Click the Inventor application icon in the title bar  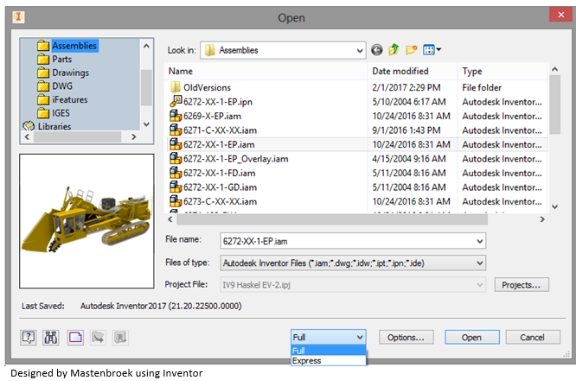18,17
